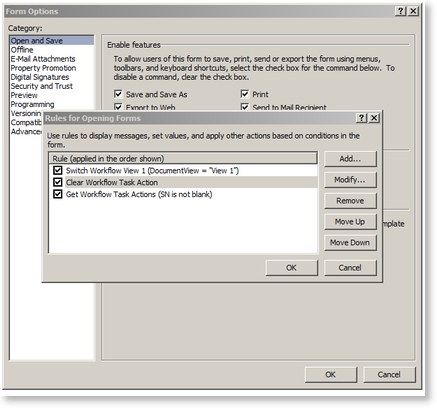This screenshot has width=437, height=408.
Task: Select Get Workflow Task Actions rule row
Action: tap(183, 194)
